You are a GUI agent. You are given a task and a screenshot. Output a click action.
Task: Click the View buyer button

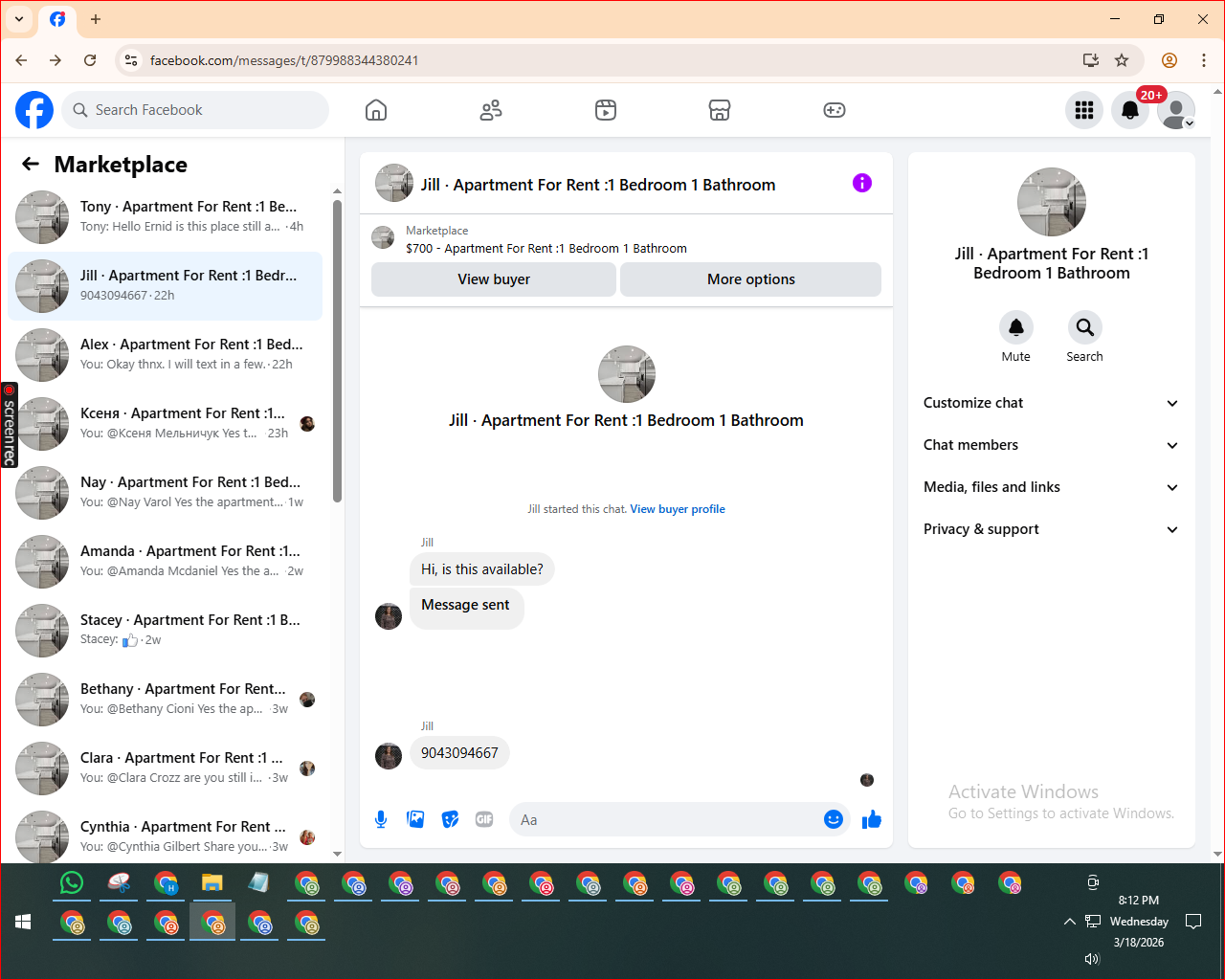(494, 279)
